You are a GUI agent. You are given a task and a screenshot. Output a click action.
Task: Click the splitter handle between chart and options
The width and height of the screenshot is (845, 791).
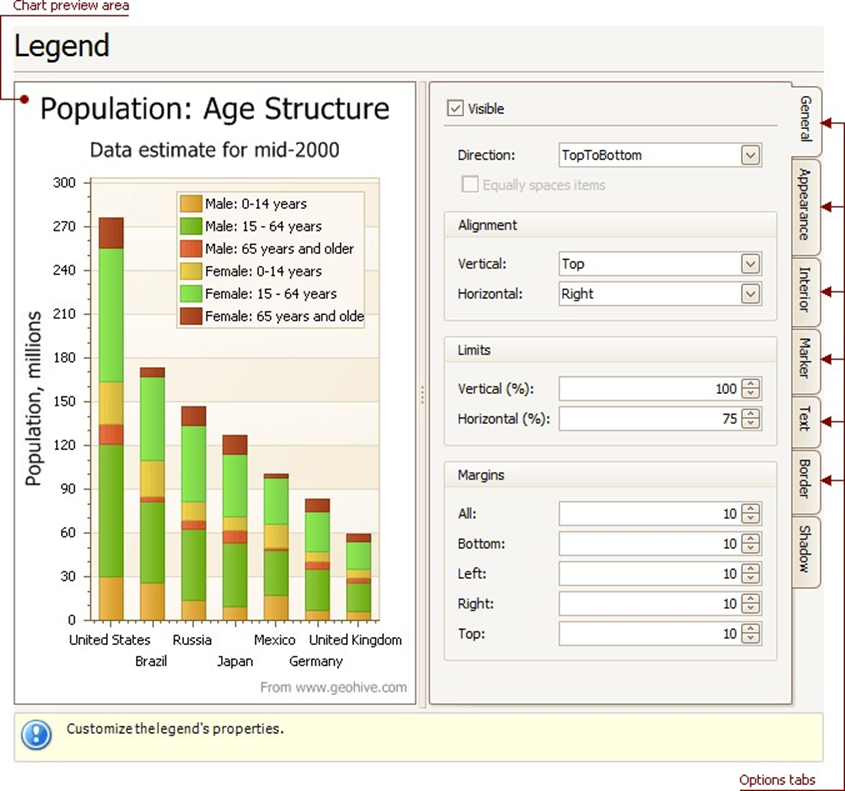423,395
